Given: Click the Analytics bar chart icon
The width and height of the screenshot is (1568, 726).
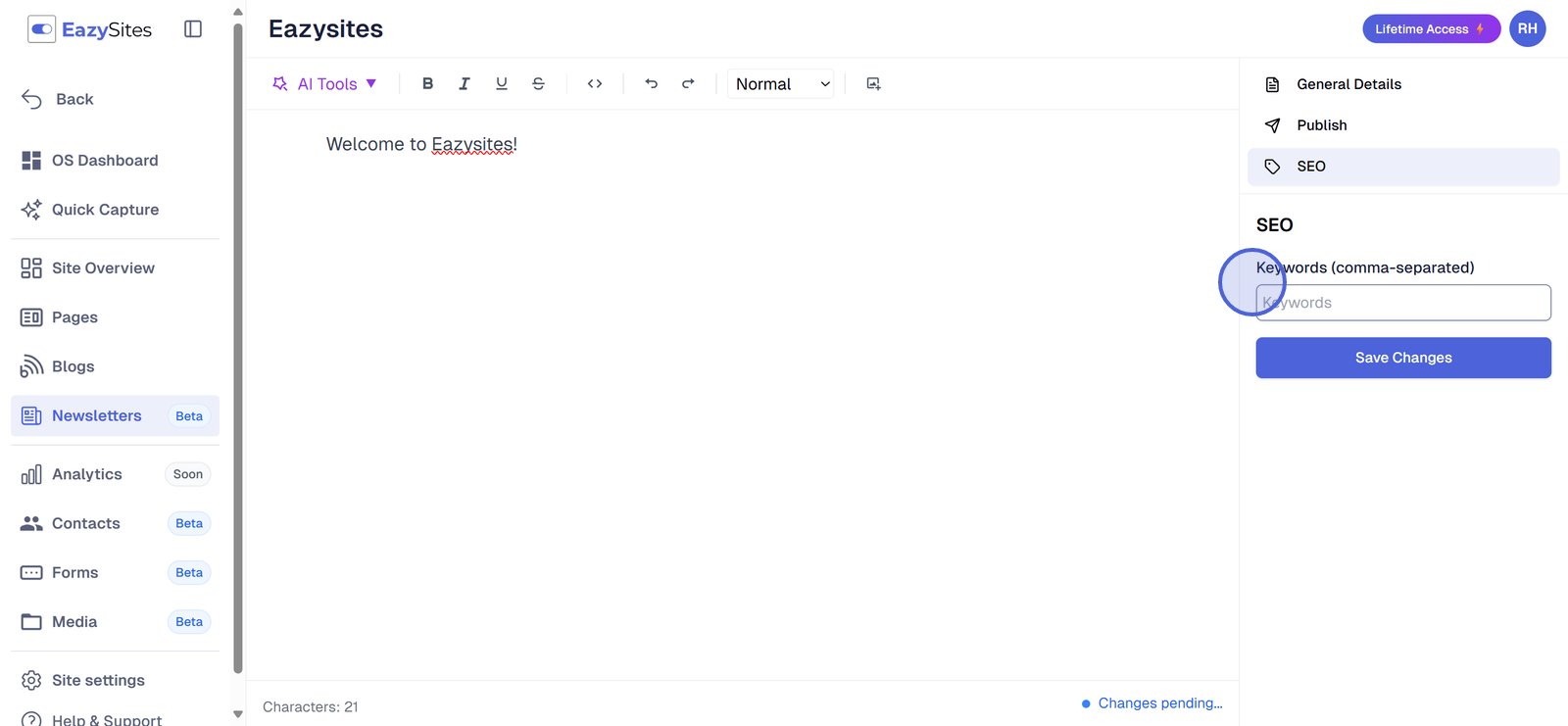Looking at the screenshot, I should click(31, 474).
